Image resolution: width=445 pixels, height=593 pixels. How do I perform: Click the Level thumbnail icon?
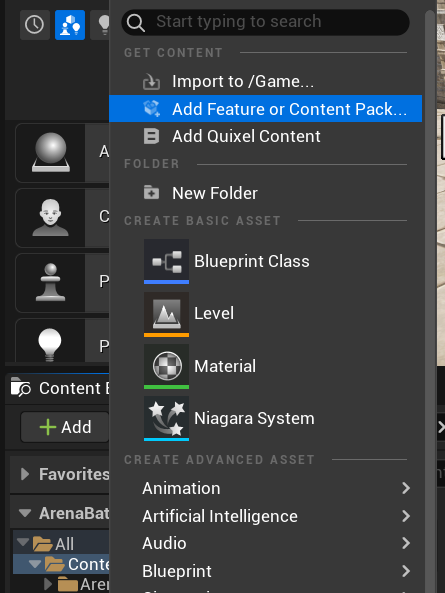point(166,314)
